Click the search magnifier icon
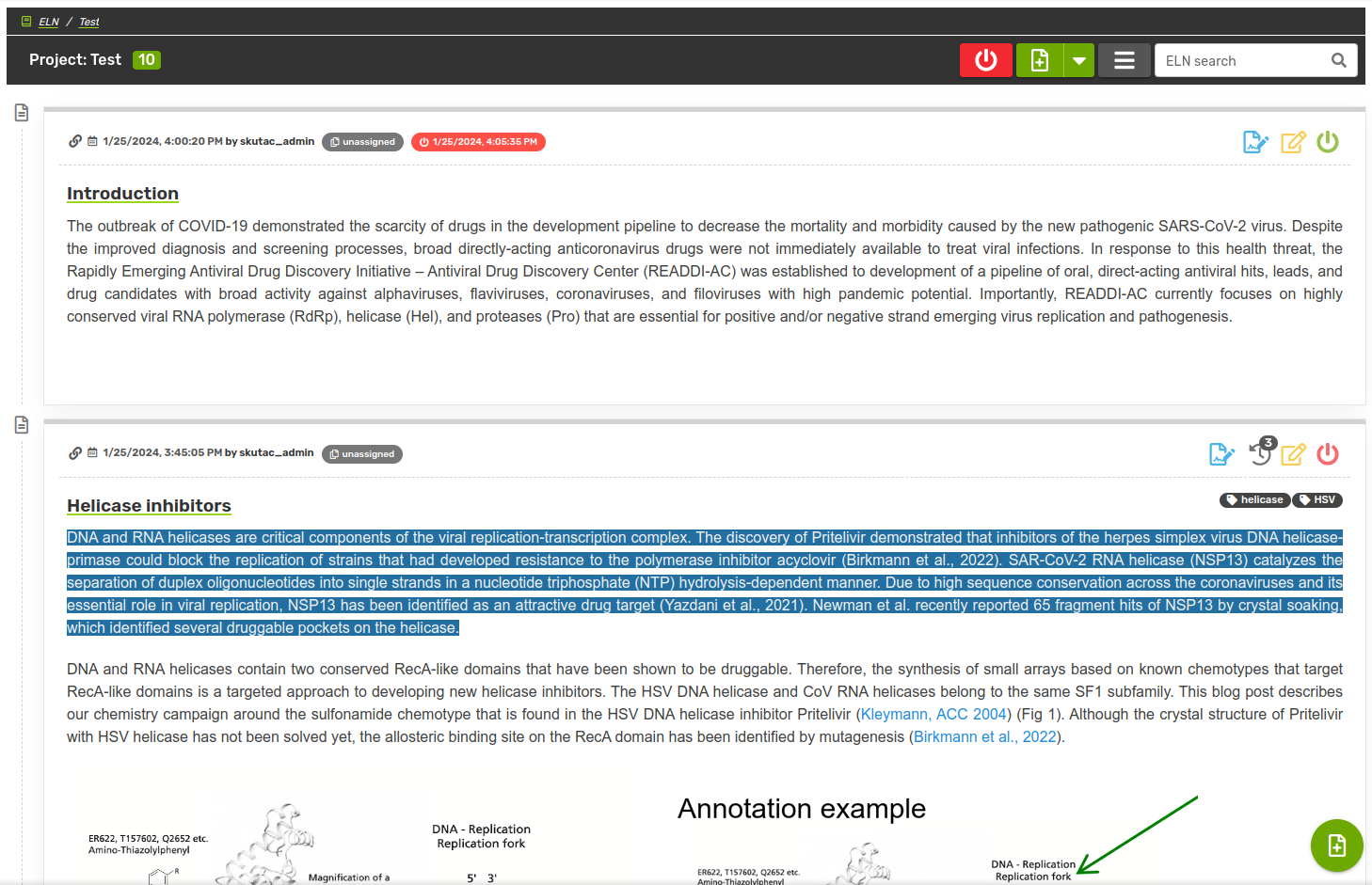1372x885 pixels. click(1338, 60)
